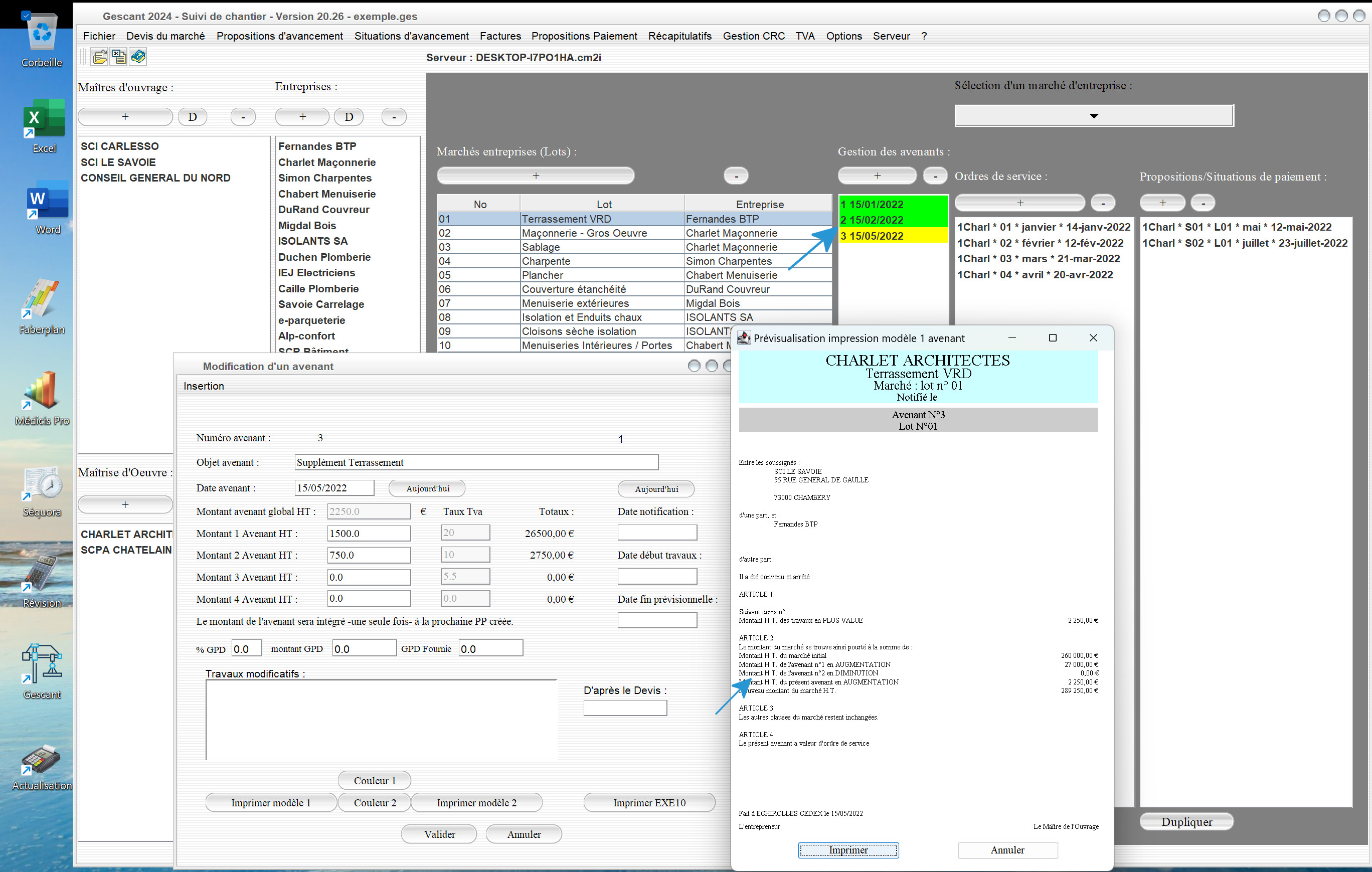Viewport: 1372px width, 872px height.
Task: Open the Gestion CRC menu
Action: (x=754, y=36)
